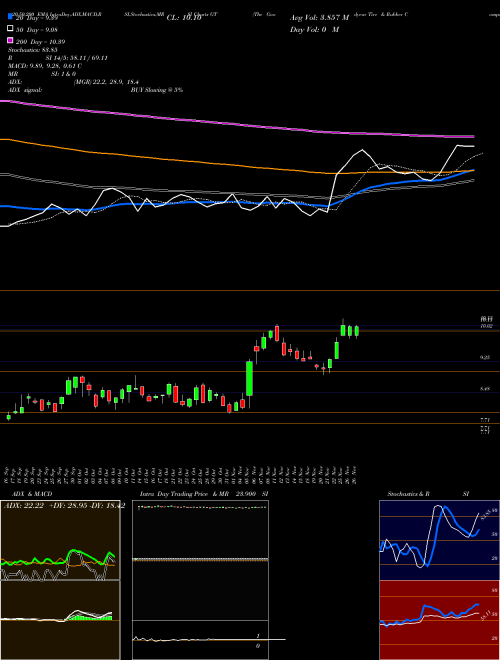Click the white 50 Day legend swatch
This screenshot has width=500, height=660.
pos(10,29)
